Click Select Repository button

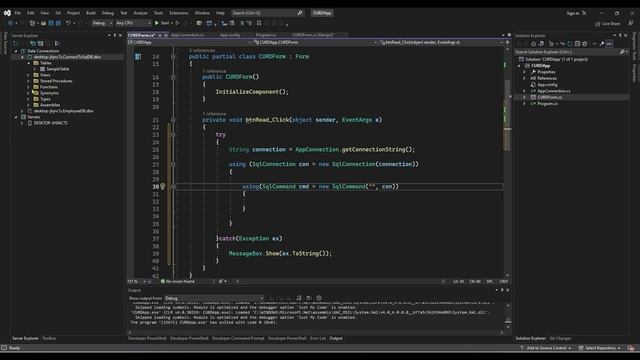[x=600, y=348]
